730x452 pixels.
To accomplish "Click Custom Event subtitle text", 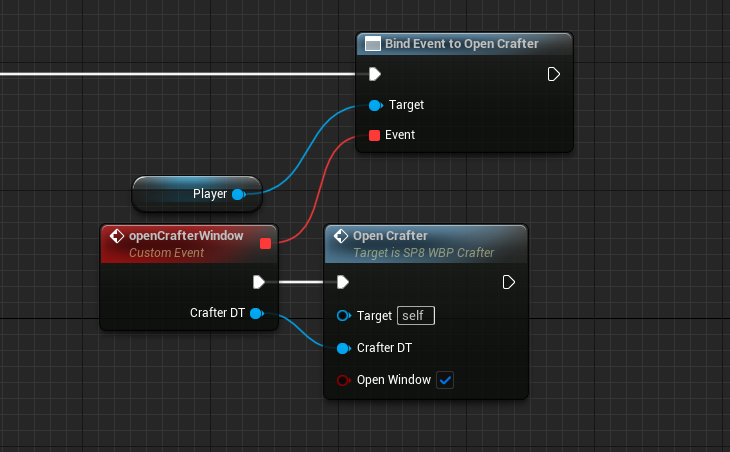I will click(x=166, y=253).
